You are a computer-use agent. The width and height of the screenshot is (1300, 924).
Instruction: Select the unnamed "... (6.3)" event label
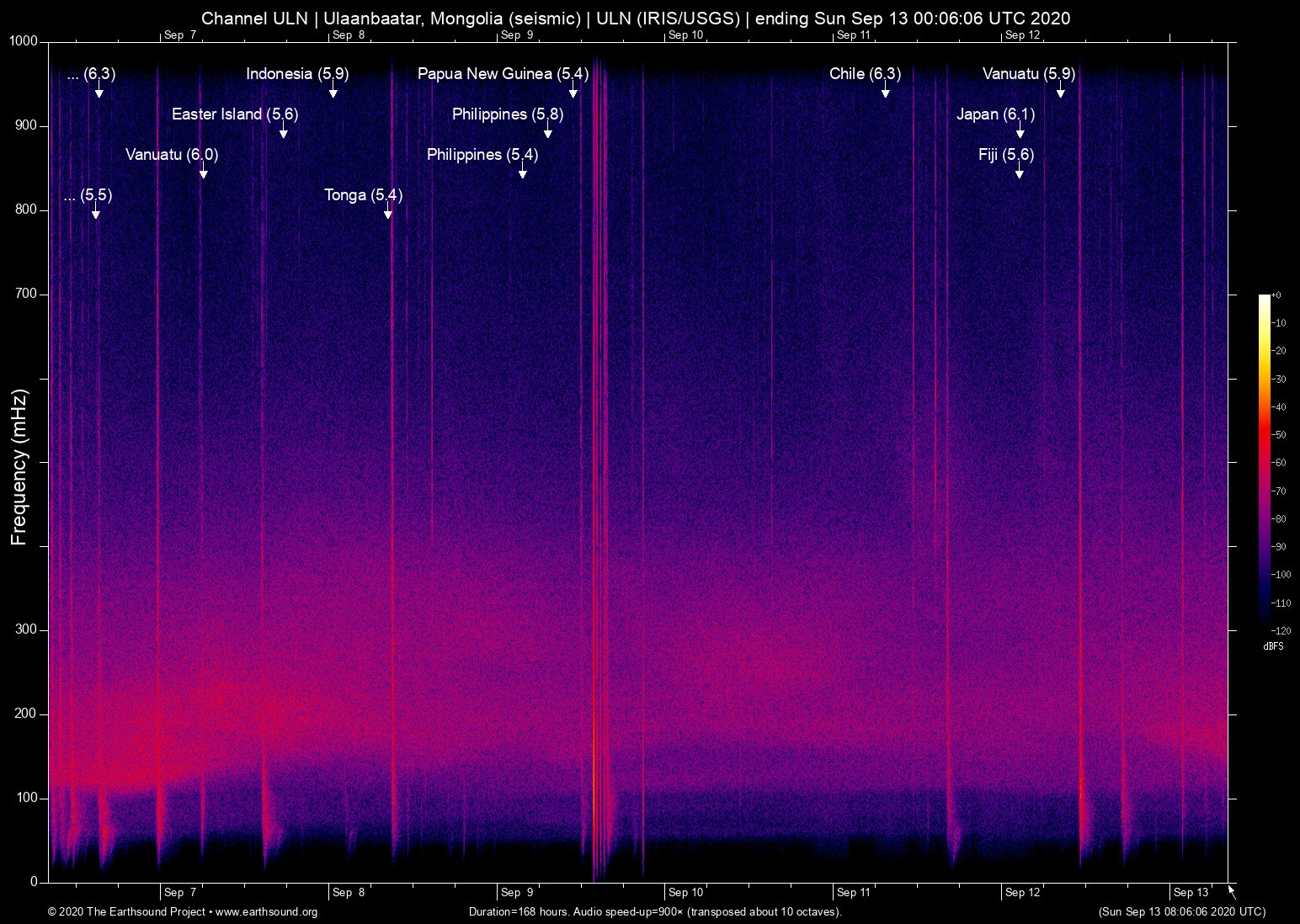coord(91,74)
